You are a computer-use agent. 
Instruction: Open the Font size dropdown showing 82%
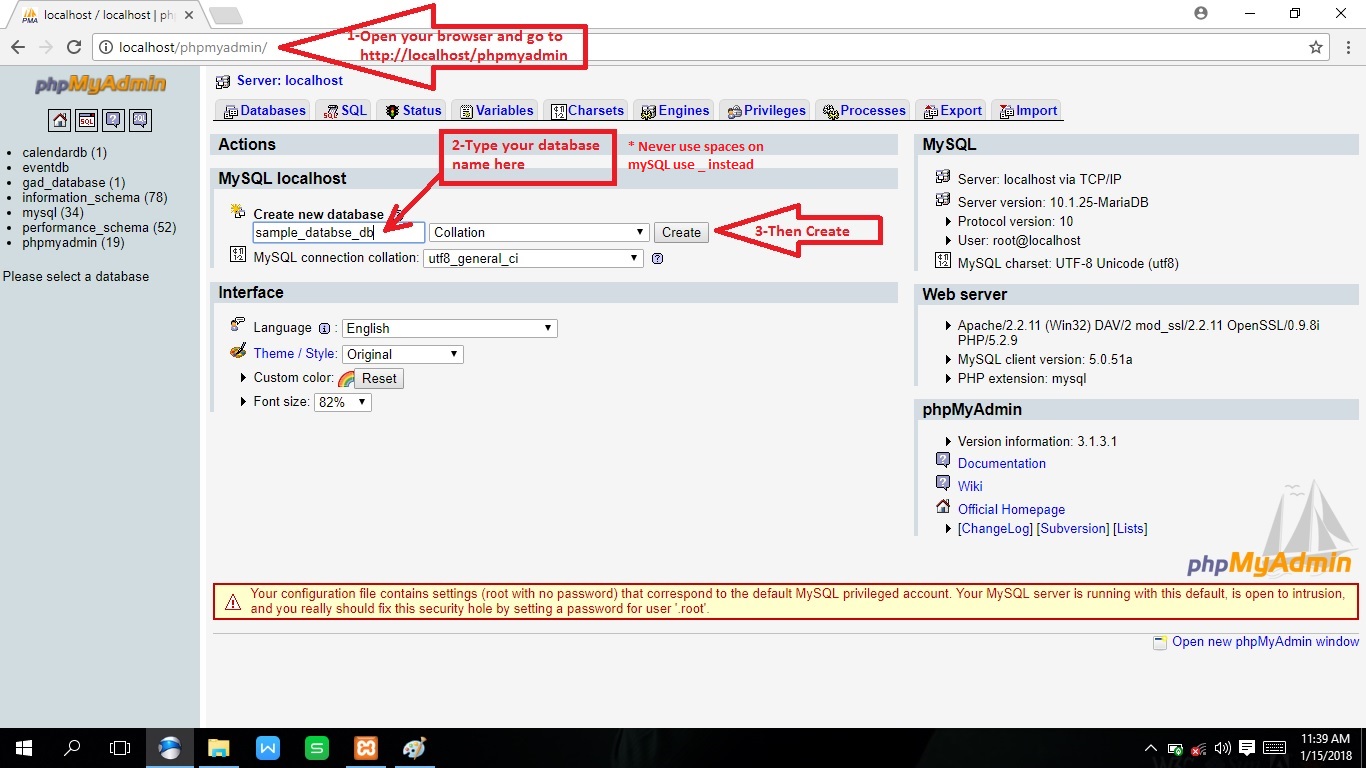[342, 402]
